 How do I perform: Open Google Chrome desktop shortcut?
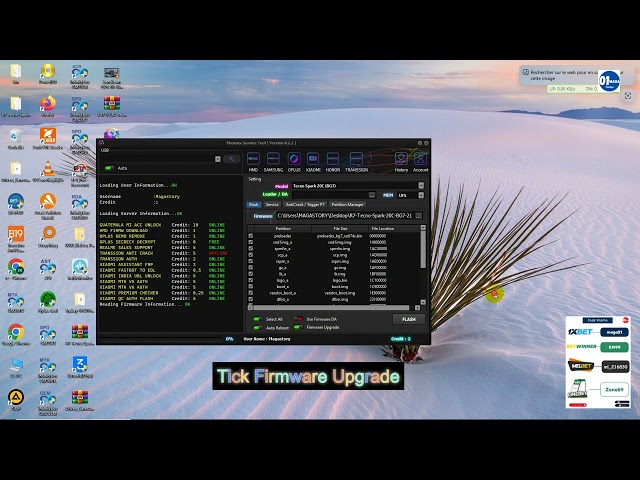click(16, 335)
